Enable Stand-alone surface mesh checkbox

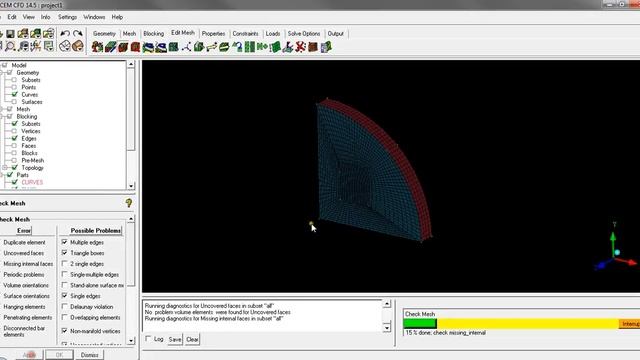[64, 285]
